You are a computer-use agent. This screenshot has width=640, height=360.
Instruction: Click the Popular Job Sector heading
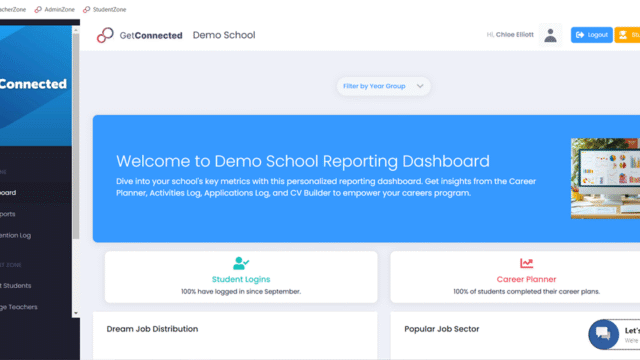coord(442,329)
